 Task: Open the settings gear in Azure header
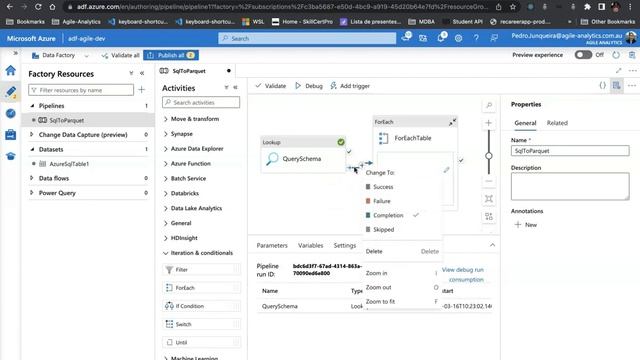click(x=458, y=38)
